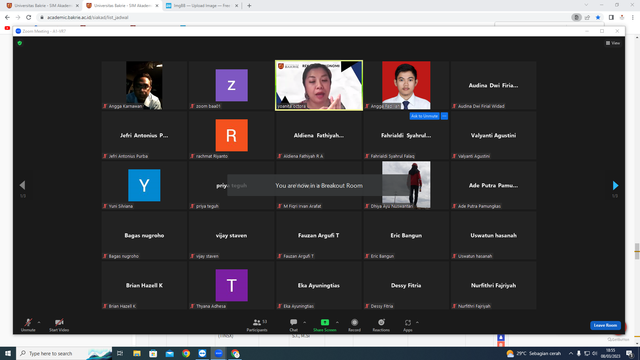Screen dimensions: 640x360
Task: Reload the page in Chrome
Action: pos(29,18)
